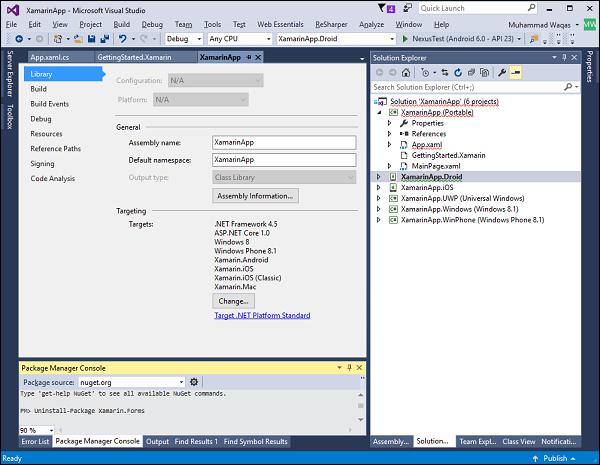The height and width of the screenshot is (465, 600).
Task: Click the Pending Changes Filter clock icon
Action: click(425, 72)
